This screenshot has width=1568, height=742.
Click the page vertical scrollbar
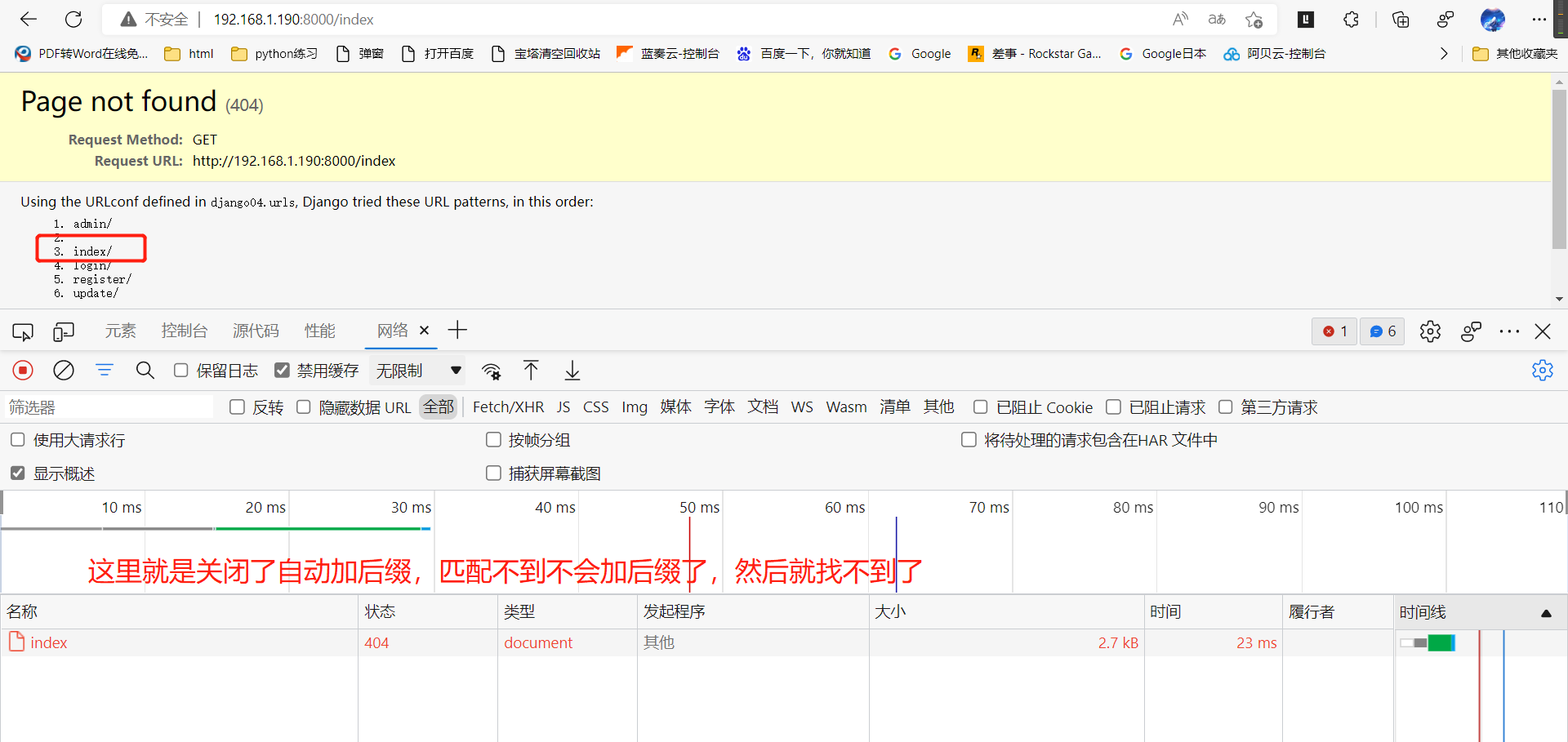(1559, 168)
